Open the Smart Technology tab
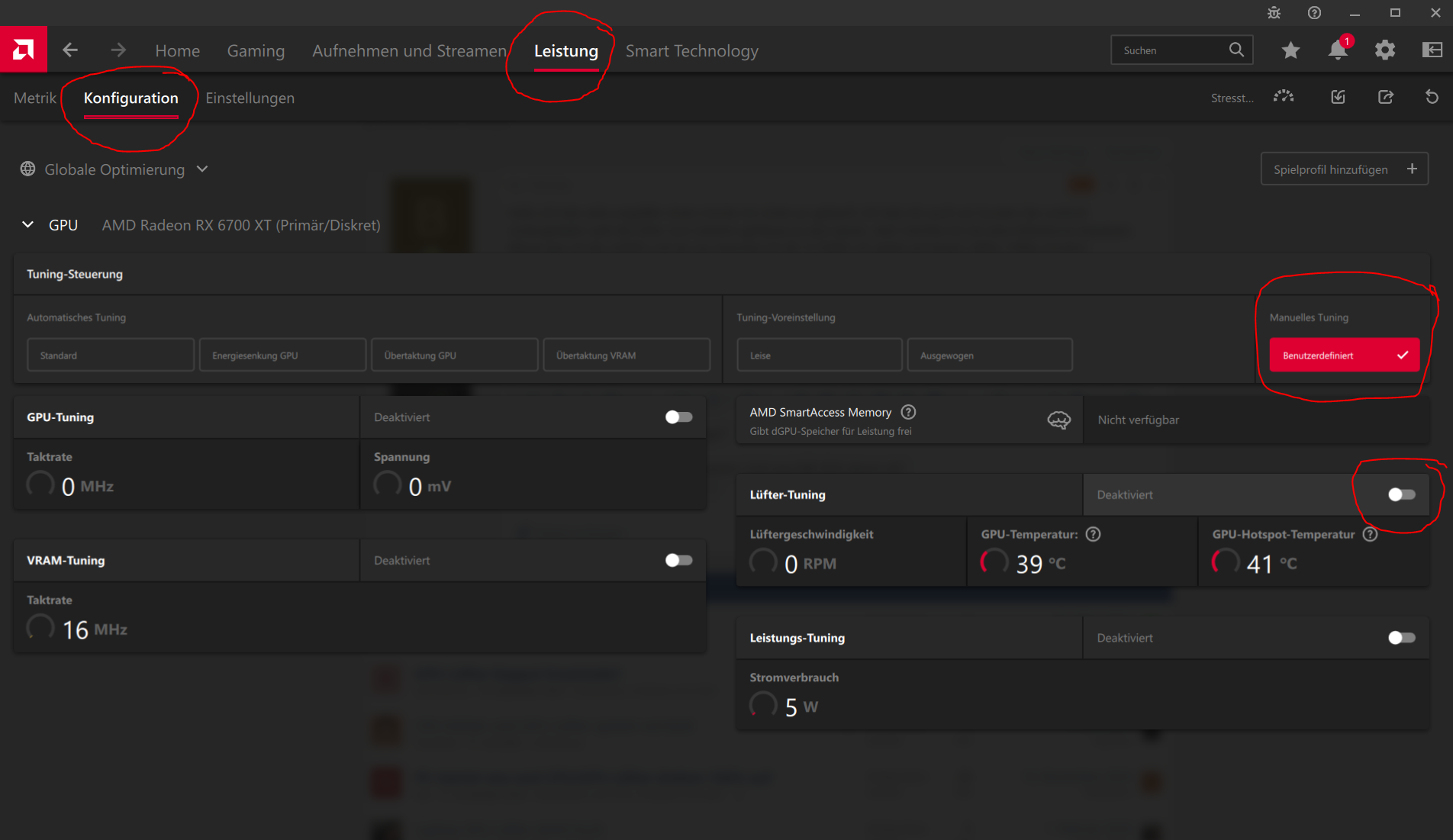This screenshot has width=1453, height=840. pyautogui.click(x=691, y=50)
